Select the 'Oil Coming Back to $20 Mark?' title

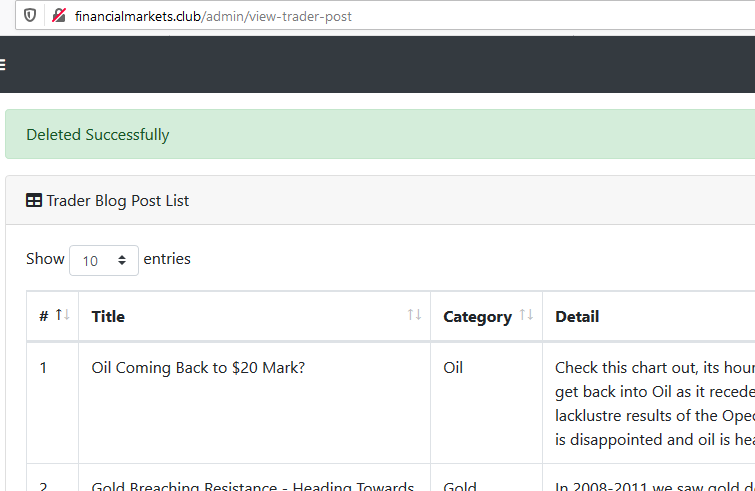pyautogui.click(x=198, y=368)
